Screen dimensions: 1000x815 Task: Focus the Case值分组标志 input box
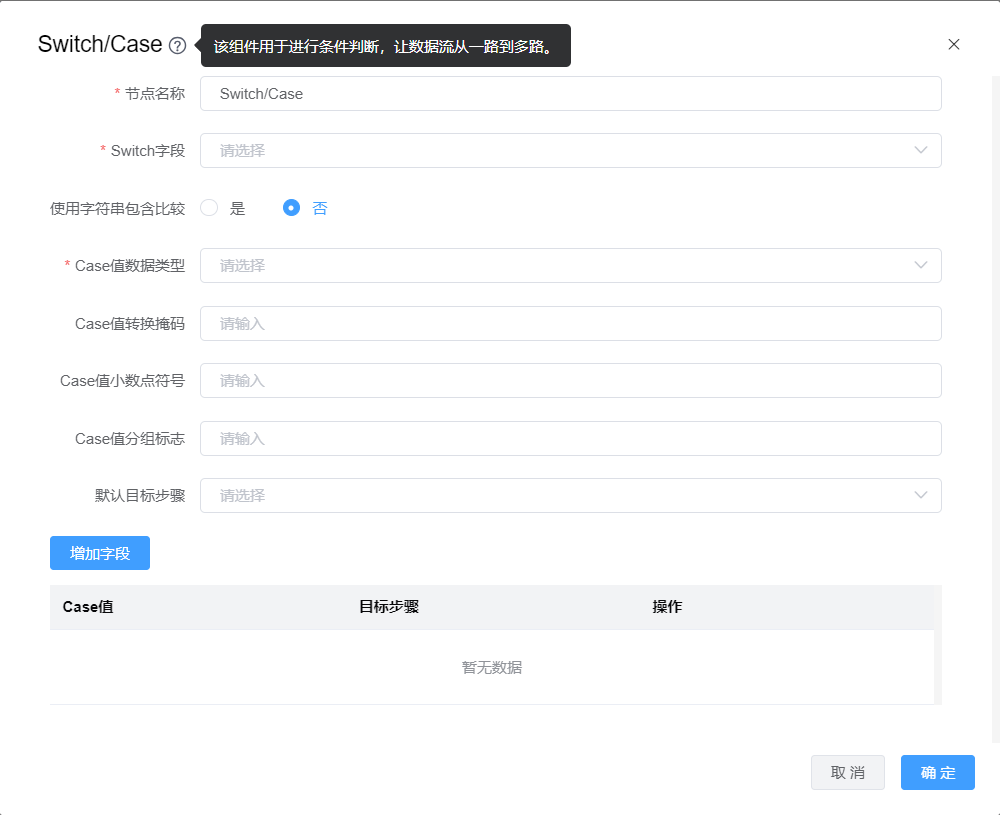click(570, 439)
